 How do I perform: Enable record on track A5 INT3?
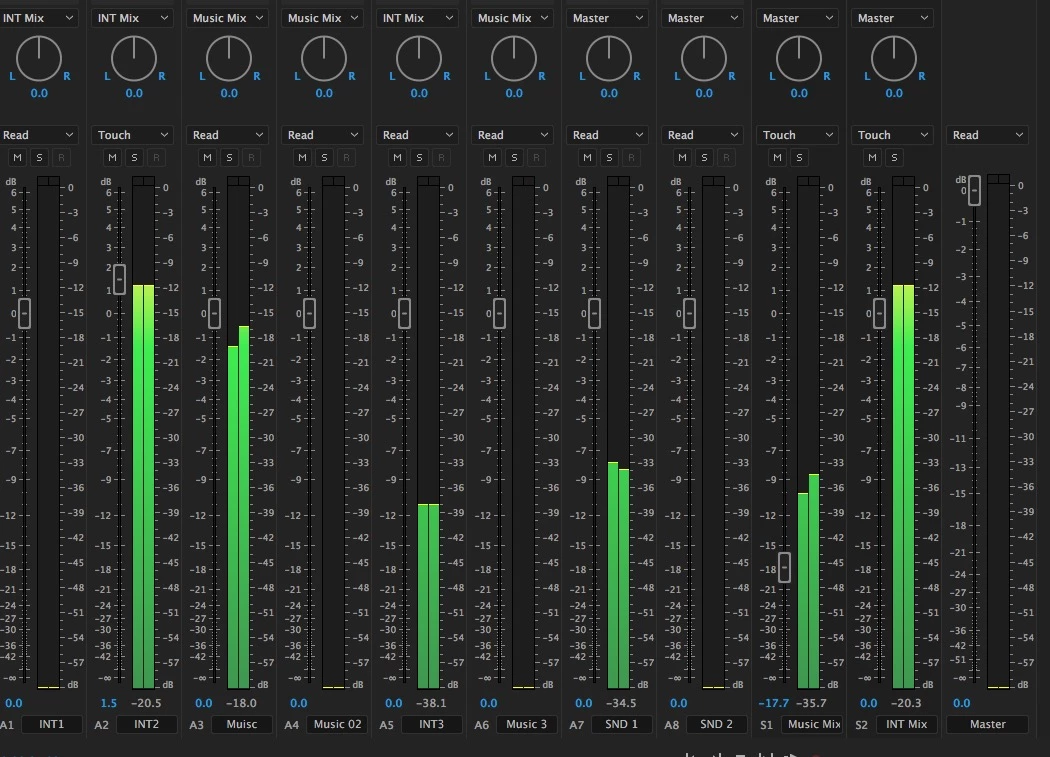(x=442, y=157)
